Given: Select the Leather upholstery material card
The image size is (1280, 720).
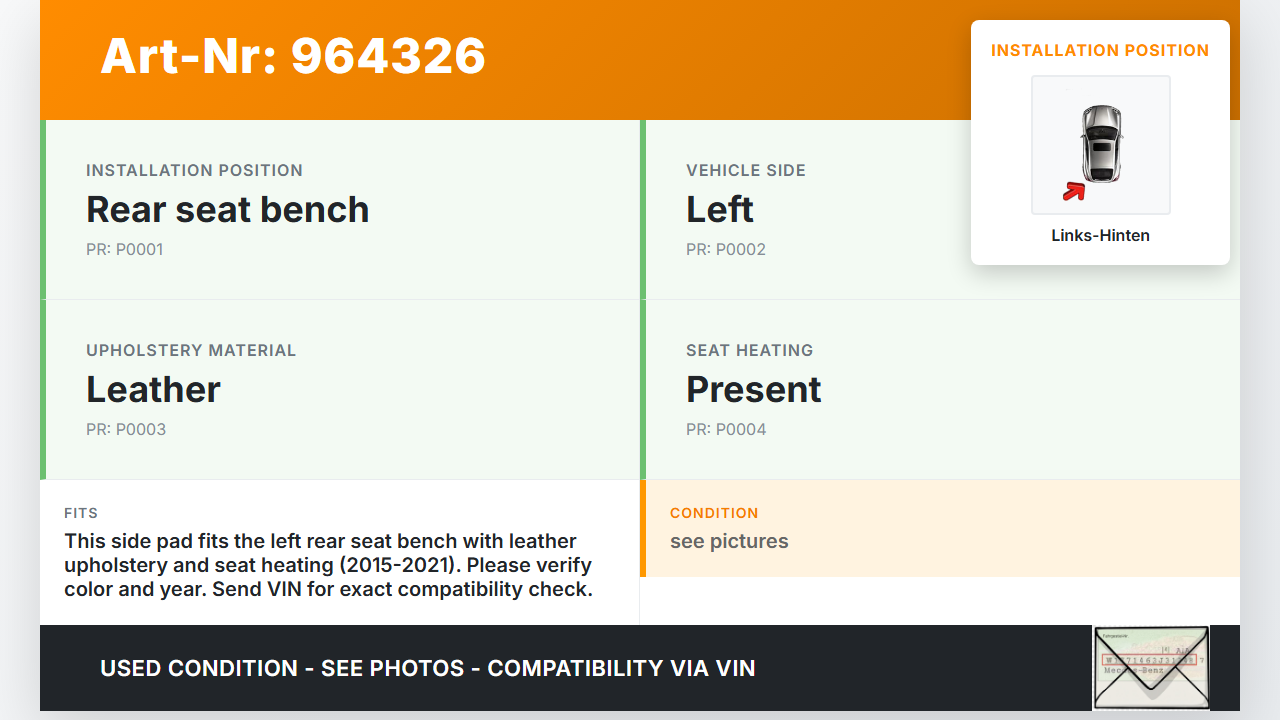Looking at the screenshot, I should point(340,390).
